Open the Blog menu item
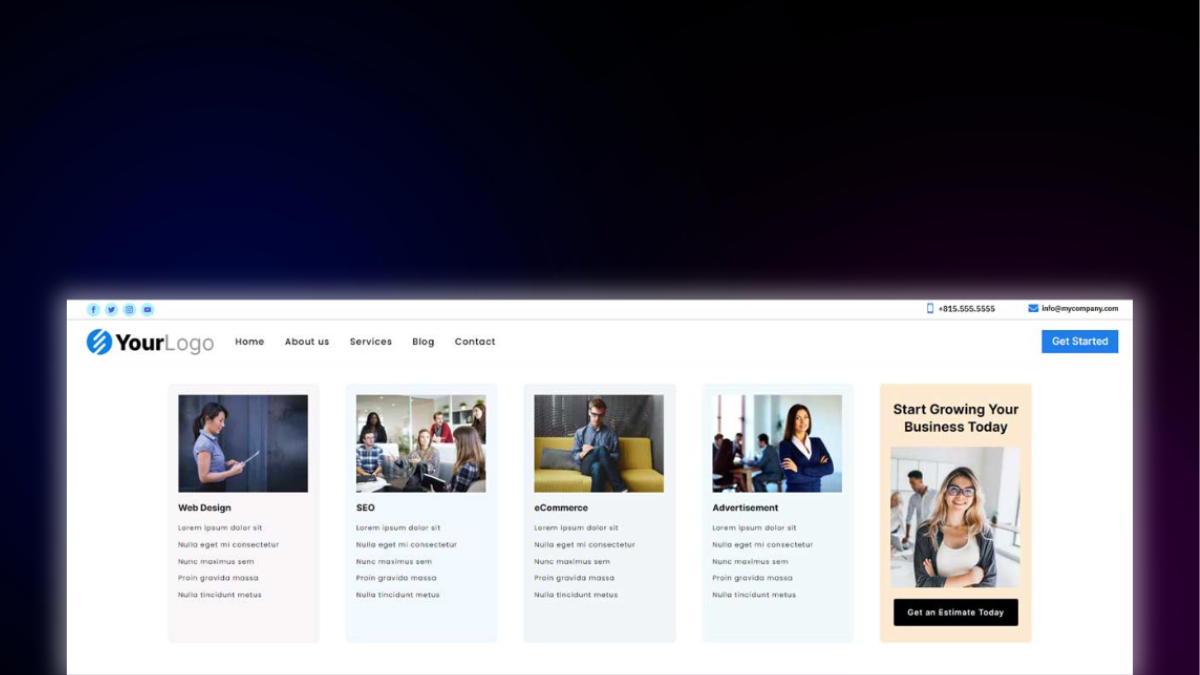Screen dimensions: 1200x675 tap(424, 342)
